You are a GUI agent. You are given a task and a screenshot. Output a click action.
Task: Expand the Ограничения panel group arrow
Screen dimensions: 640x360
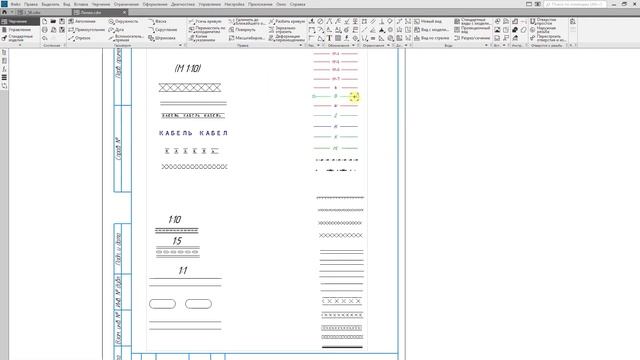click(x=388, y=45)
